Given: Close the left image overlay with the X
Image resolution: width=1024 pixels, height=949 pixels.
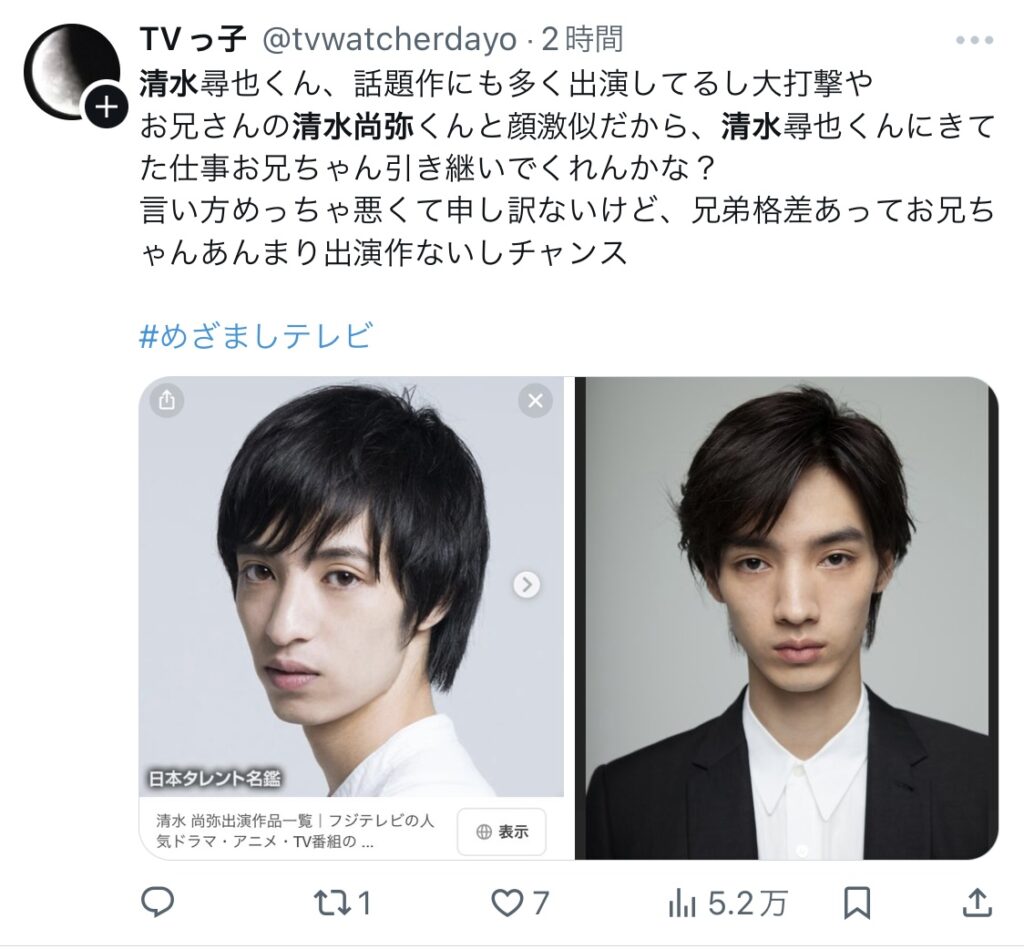Looking at the screenshot, I should click(x=536, y=400).
